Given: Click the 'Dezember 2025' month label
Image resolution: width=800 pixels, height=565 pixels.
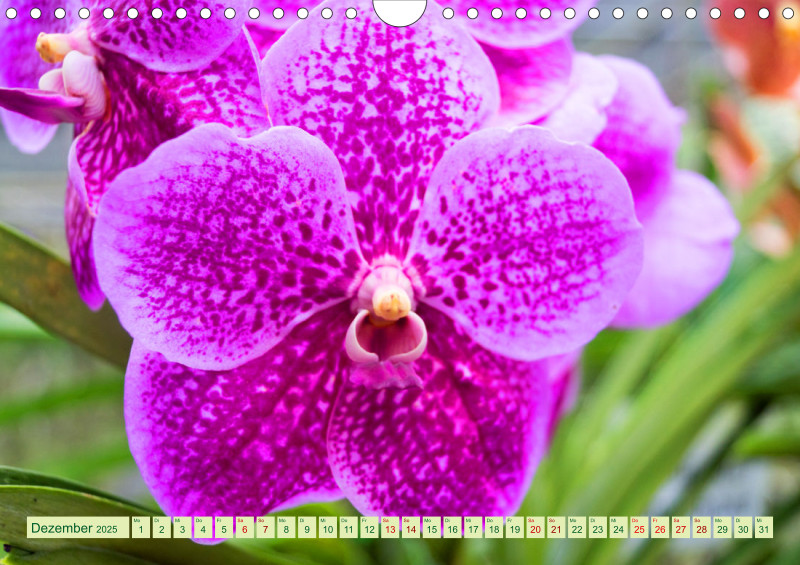Looking at the screenshot, I should click(x=78, y=527).
